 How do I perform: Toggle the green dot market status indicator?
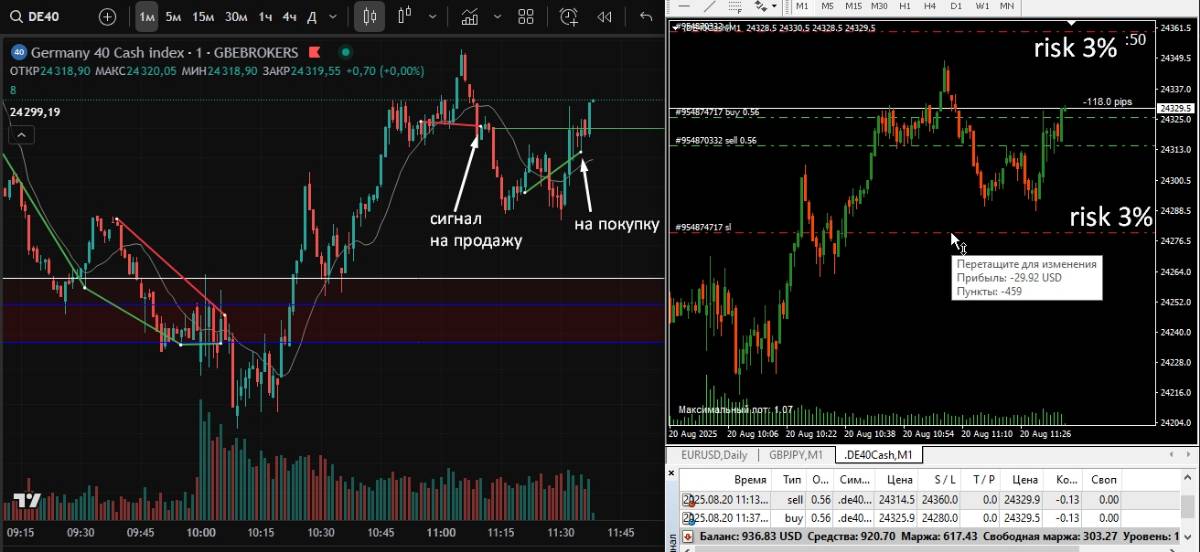click(345, 52)
